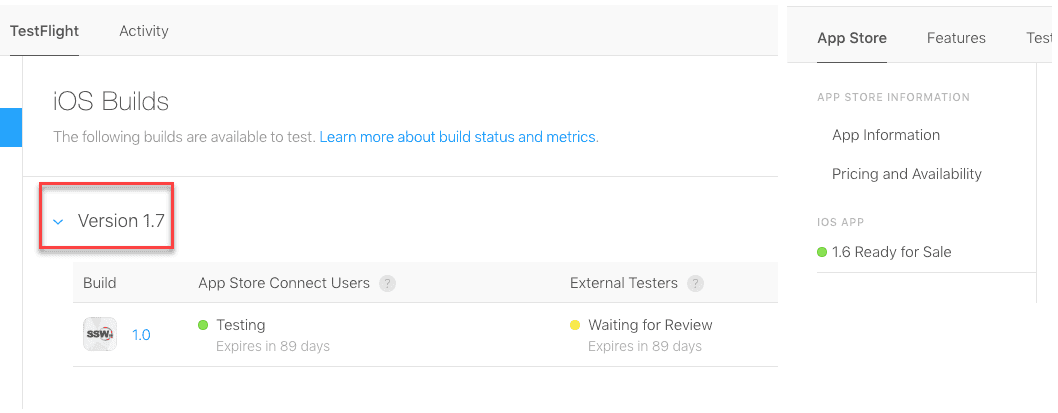Open the TestFlight tab

(x=44, y=31)
